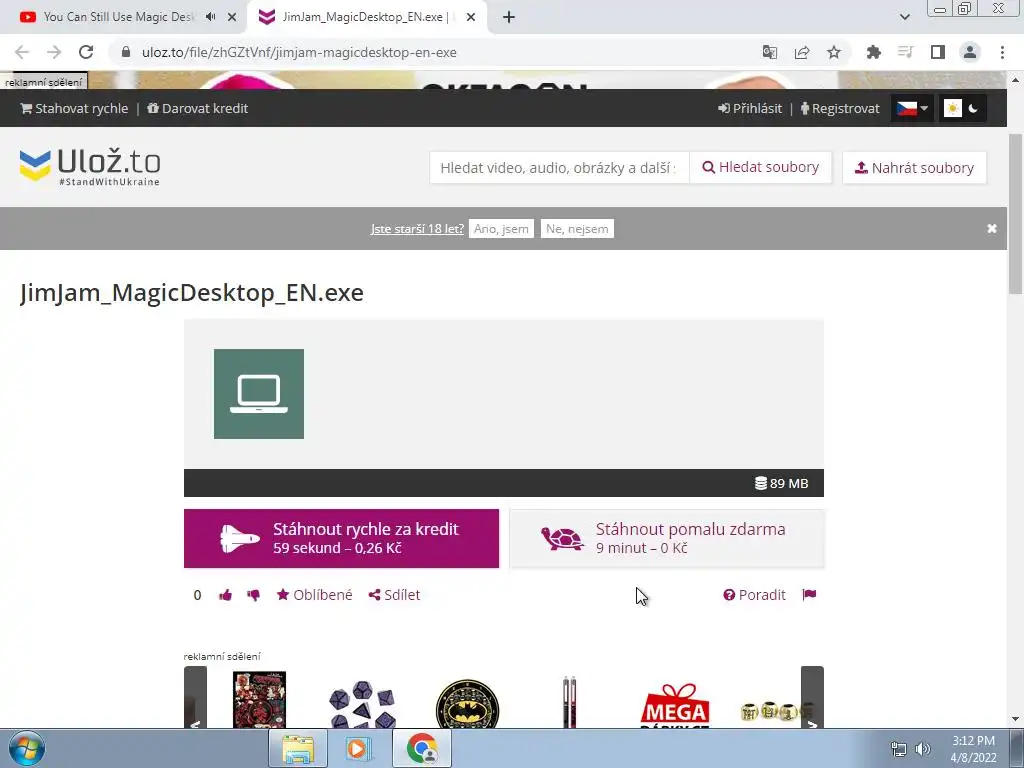Click the Chrome taskbar icon
This screenshot has height=768, width=1024.
[x=422, y=748]
